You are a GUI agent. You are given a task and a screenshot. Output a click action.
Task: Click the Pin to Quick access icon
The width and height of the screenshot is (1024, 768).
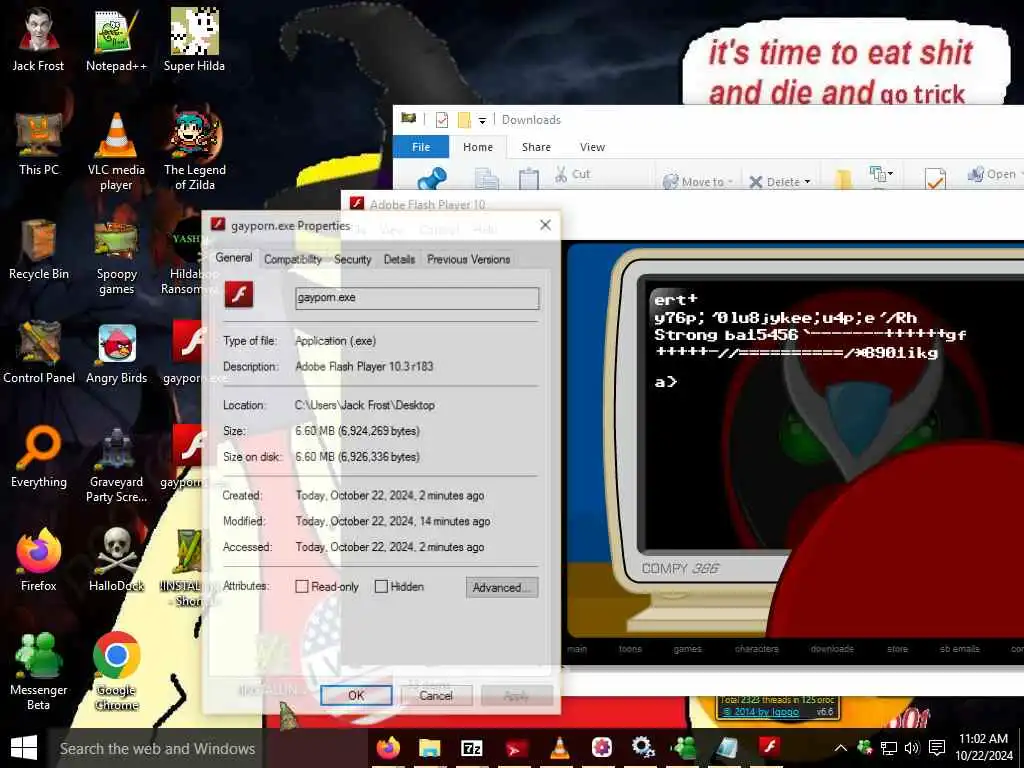[x=432, y=178]
